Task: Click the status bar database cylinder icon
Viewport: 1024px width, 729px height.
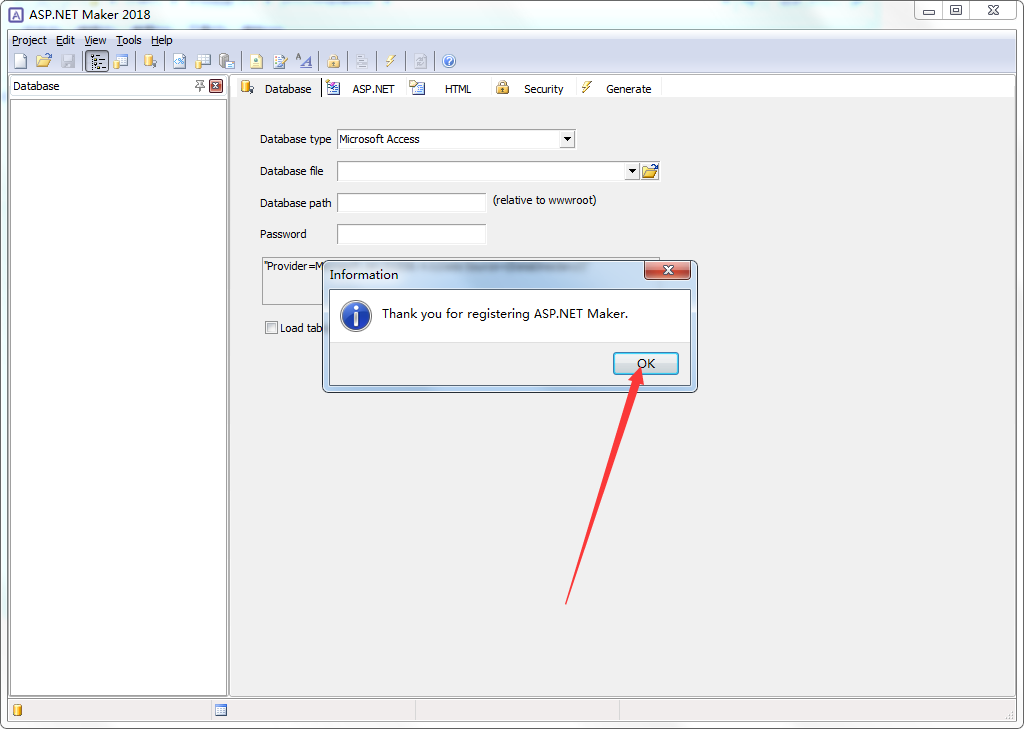Action: pyautogui.click(x=18, y=710)
